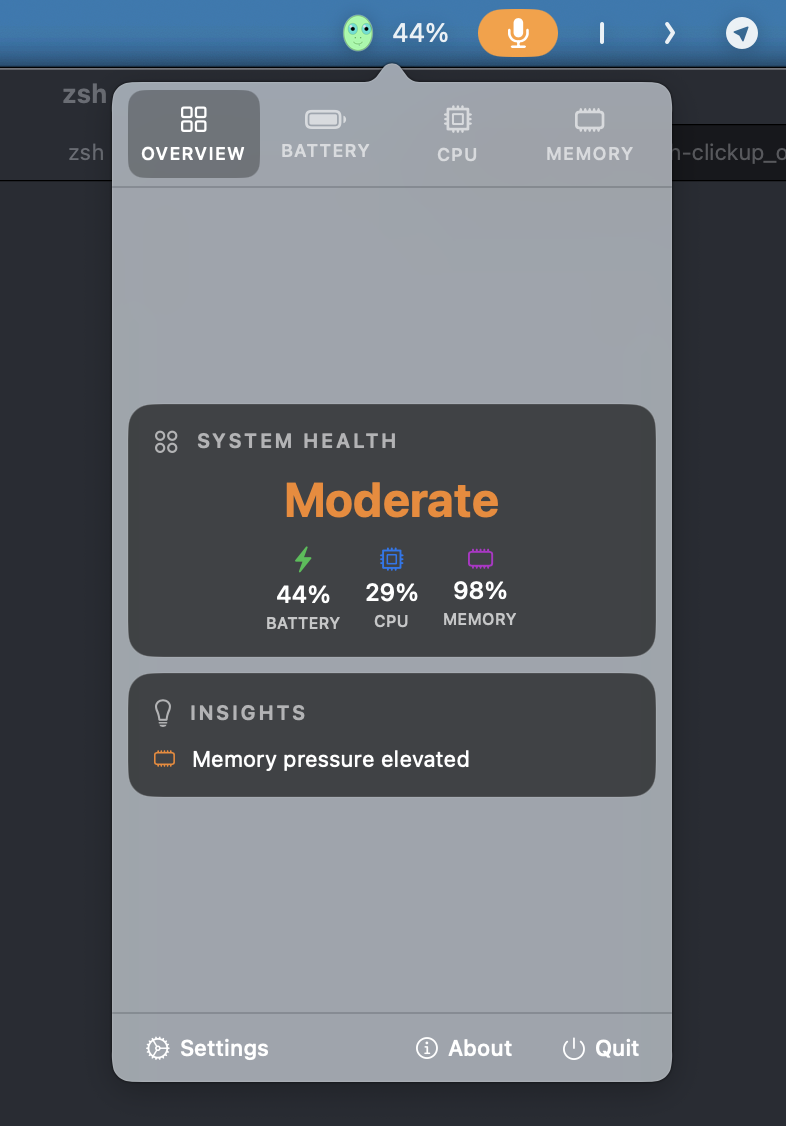
Task: Select the Memory pressure elevated insight
Action: click(331, 759)
